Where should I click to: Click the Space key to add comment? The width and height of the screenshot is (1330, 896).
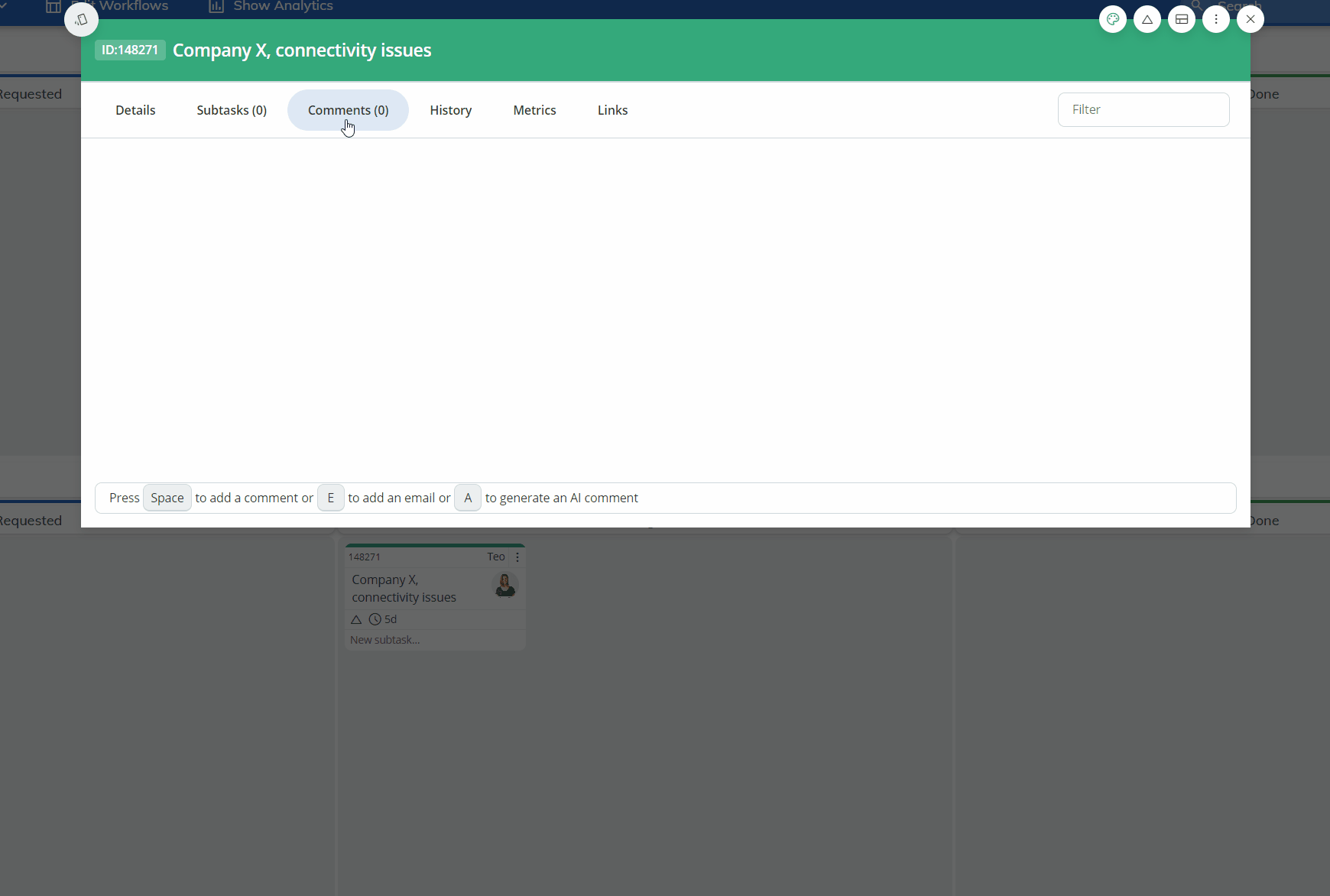pyautogui.click(x=167, y=498)
